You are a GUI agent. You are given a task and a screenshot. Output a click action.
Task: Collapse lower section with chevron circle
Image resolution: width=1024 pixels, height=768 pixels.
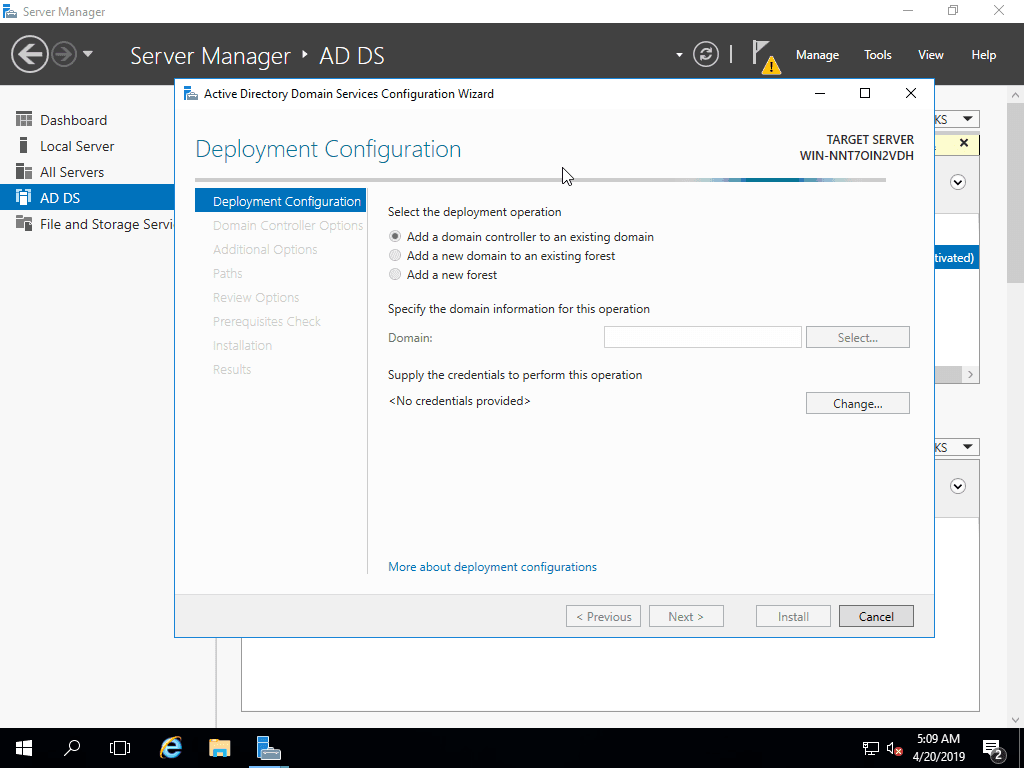pyautogui.click(x=958, y=487)
